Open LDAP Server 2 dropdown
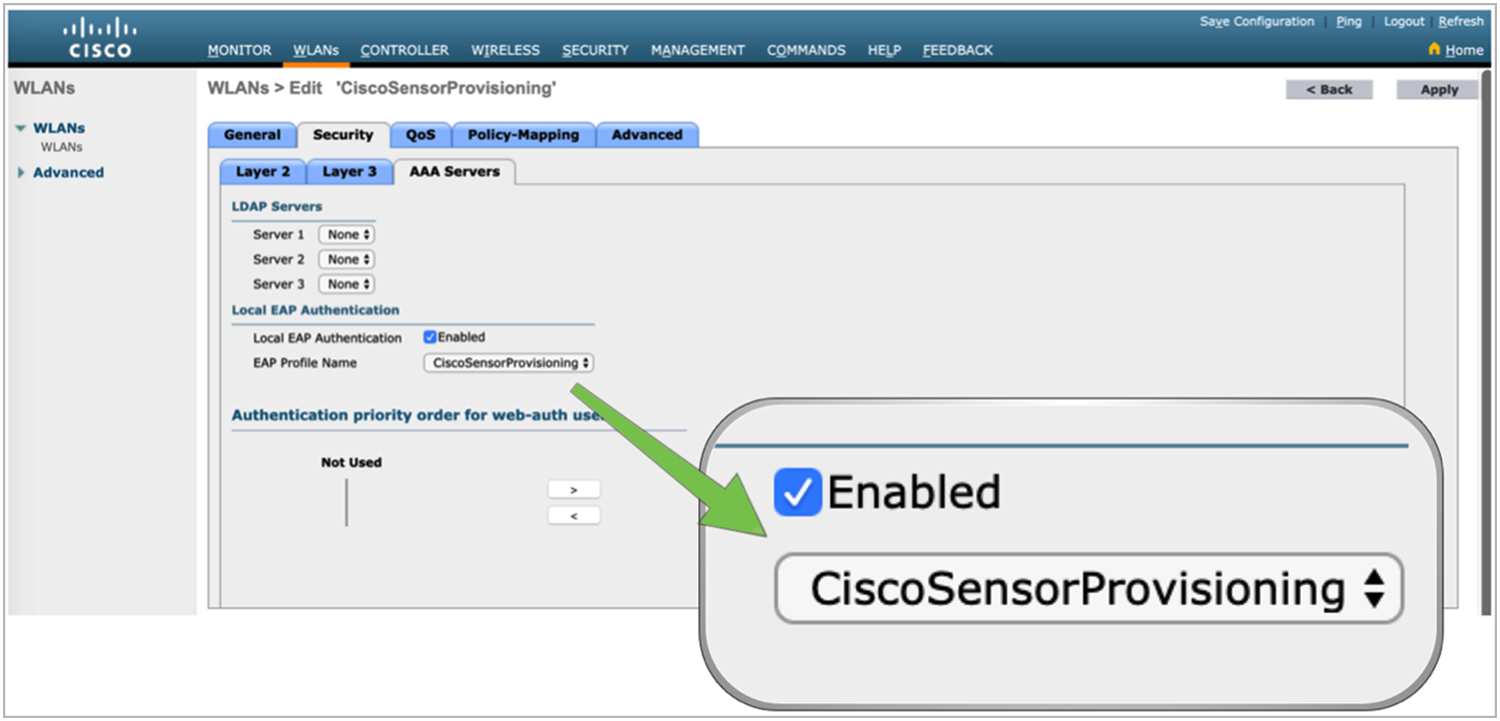The image size is (1500, 721). tap(346, 259)
